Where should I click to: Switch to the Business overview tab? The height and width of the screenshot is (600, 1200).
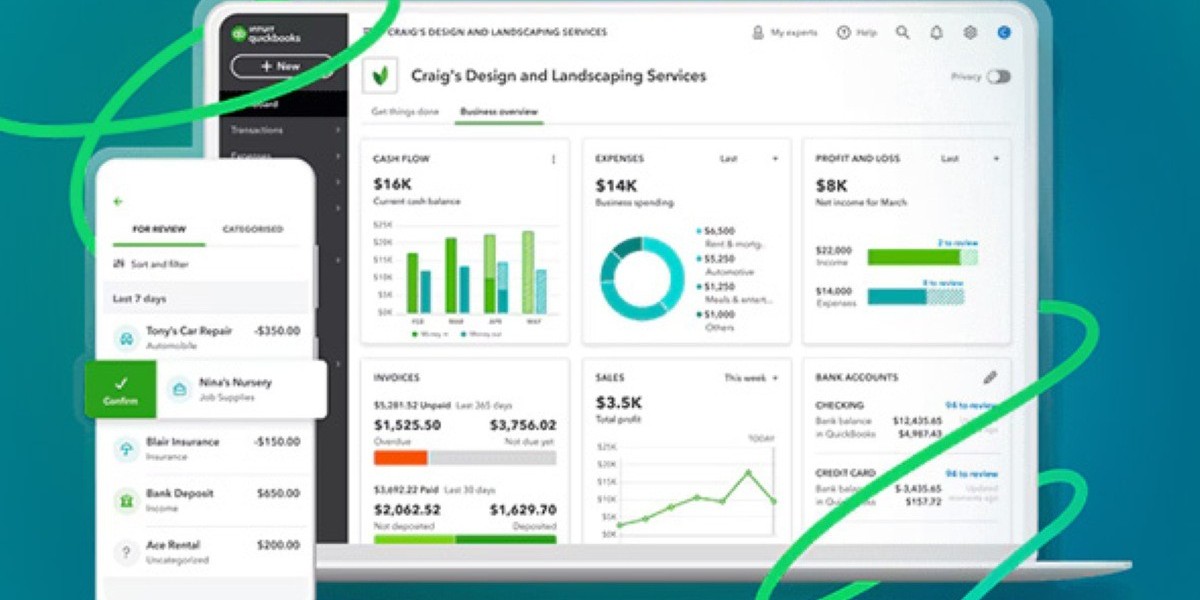point(499,113)
